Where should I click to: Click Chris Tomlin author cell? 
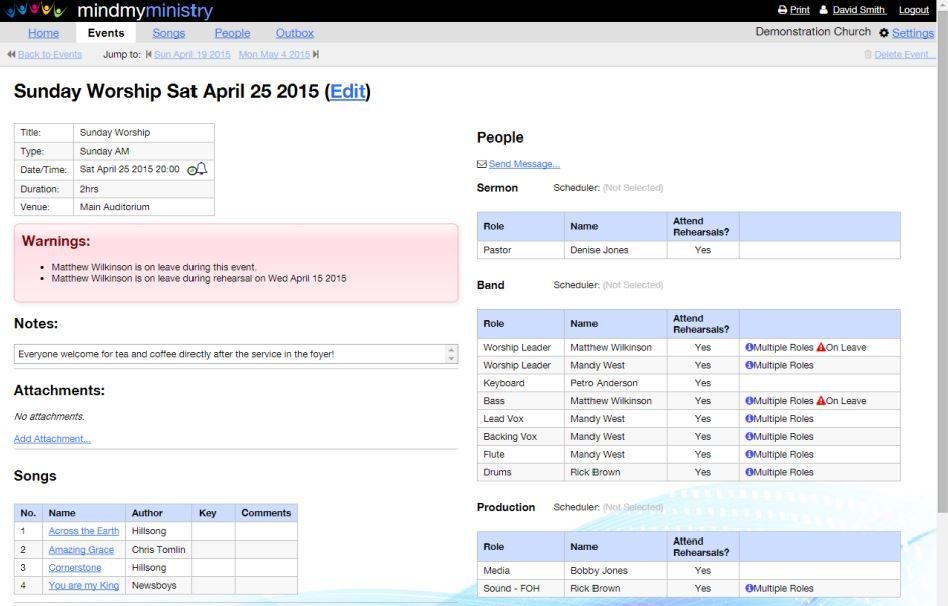click(x=158, y=550)
